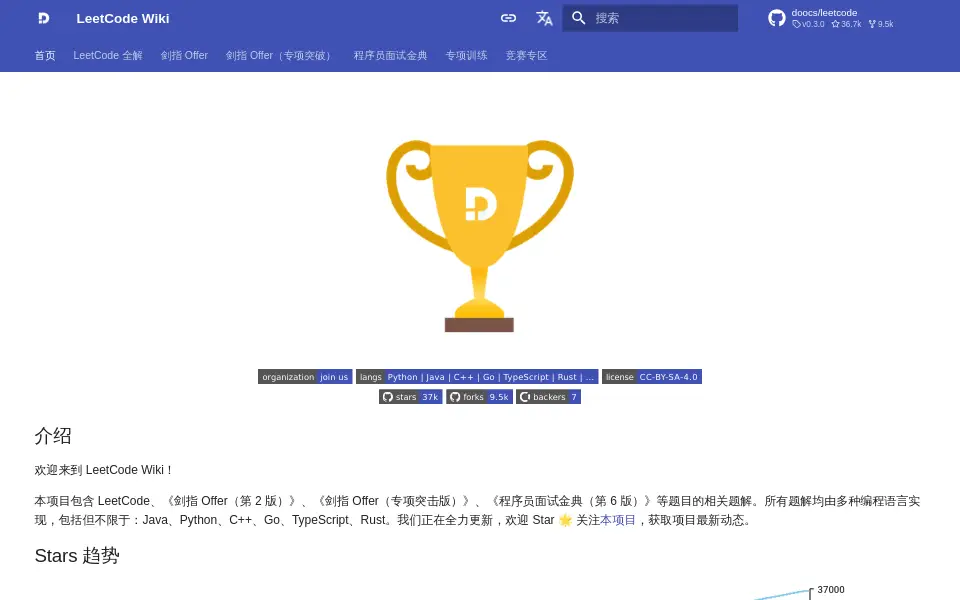Click the backers 7 badge
The height and width of the screenshot is (600, 960).
tap(549, 397)
